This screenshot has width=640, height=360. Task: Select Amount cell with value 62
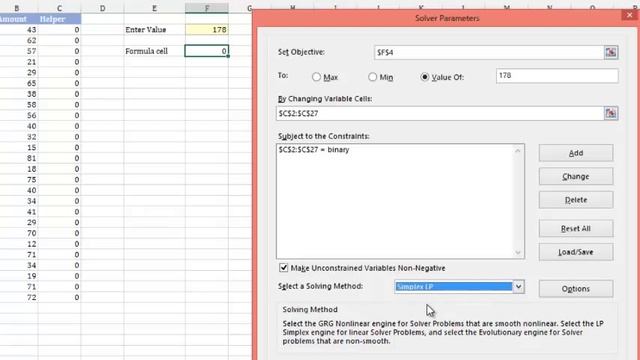tap(19, 40)
